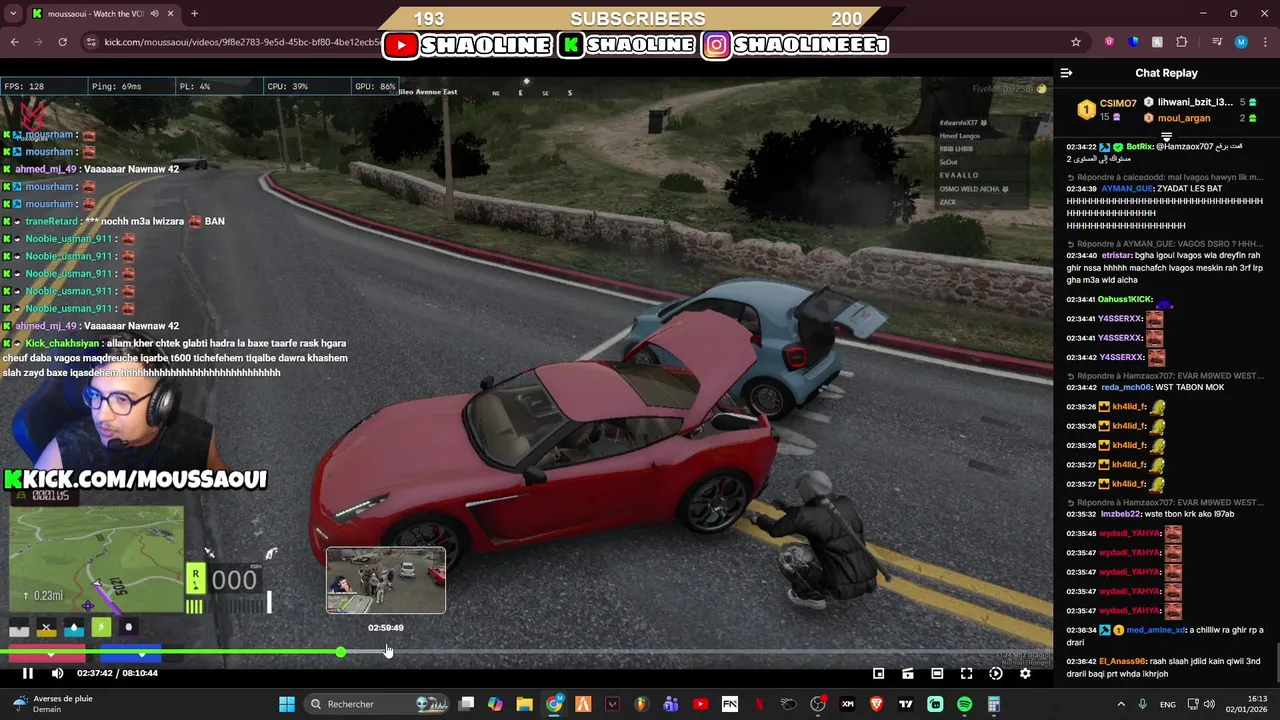Open the FN app in the taskbar
Screen dimensions: 1280x720
[x=730, y=704]
